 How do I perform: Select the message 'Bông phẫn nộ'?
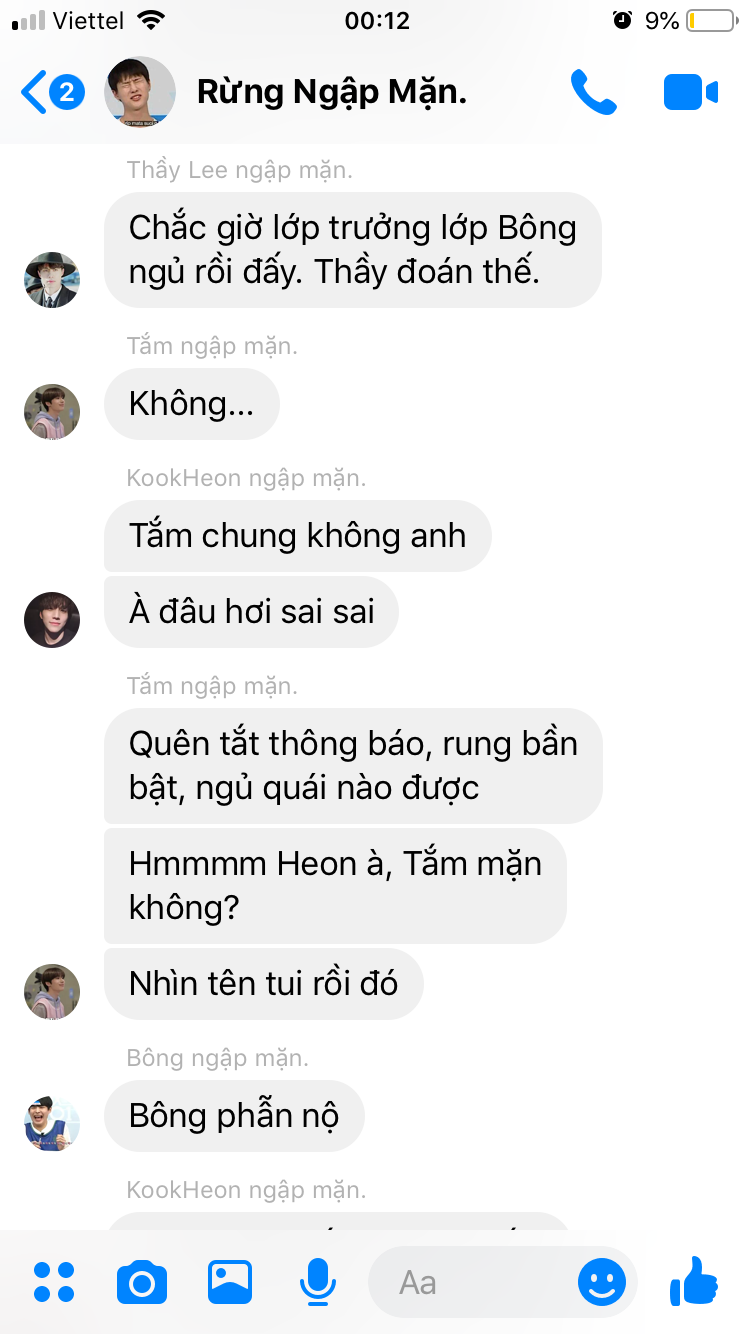[x=234, y=1116]
